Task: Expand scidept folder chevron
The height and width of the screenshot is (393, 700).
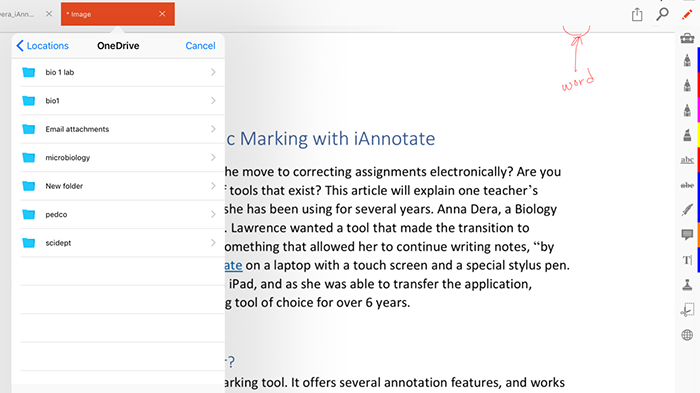Action: 213,243
